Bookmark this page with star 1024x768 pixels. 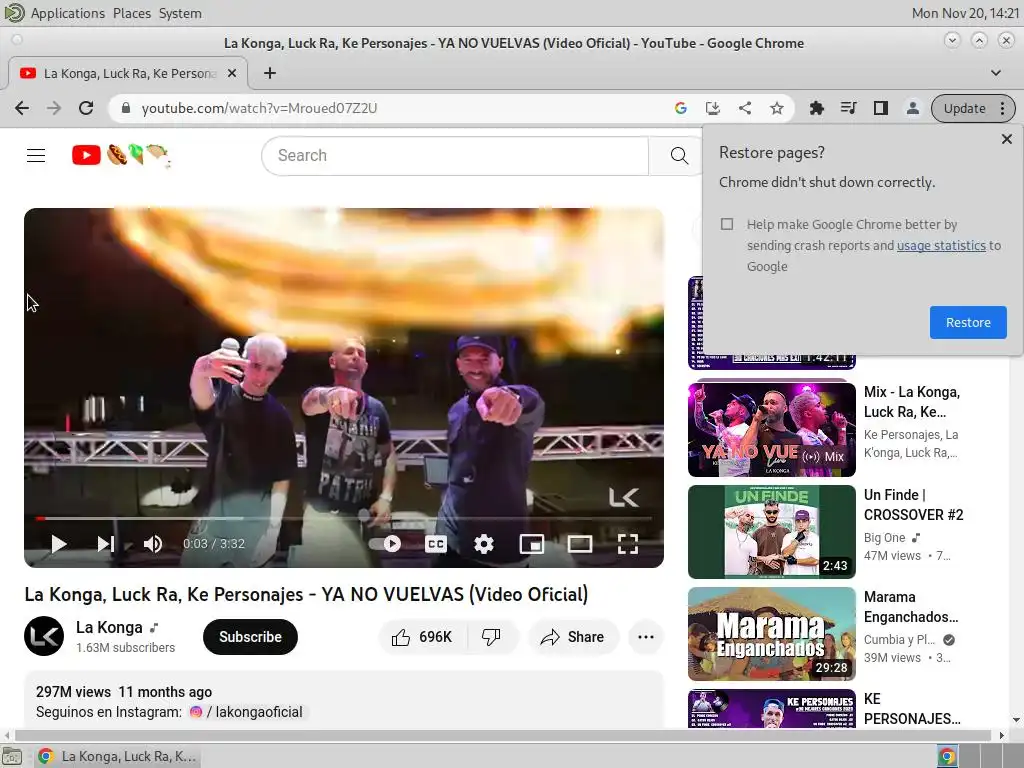[x=776, y=108]
